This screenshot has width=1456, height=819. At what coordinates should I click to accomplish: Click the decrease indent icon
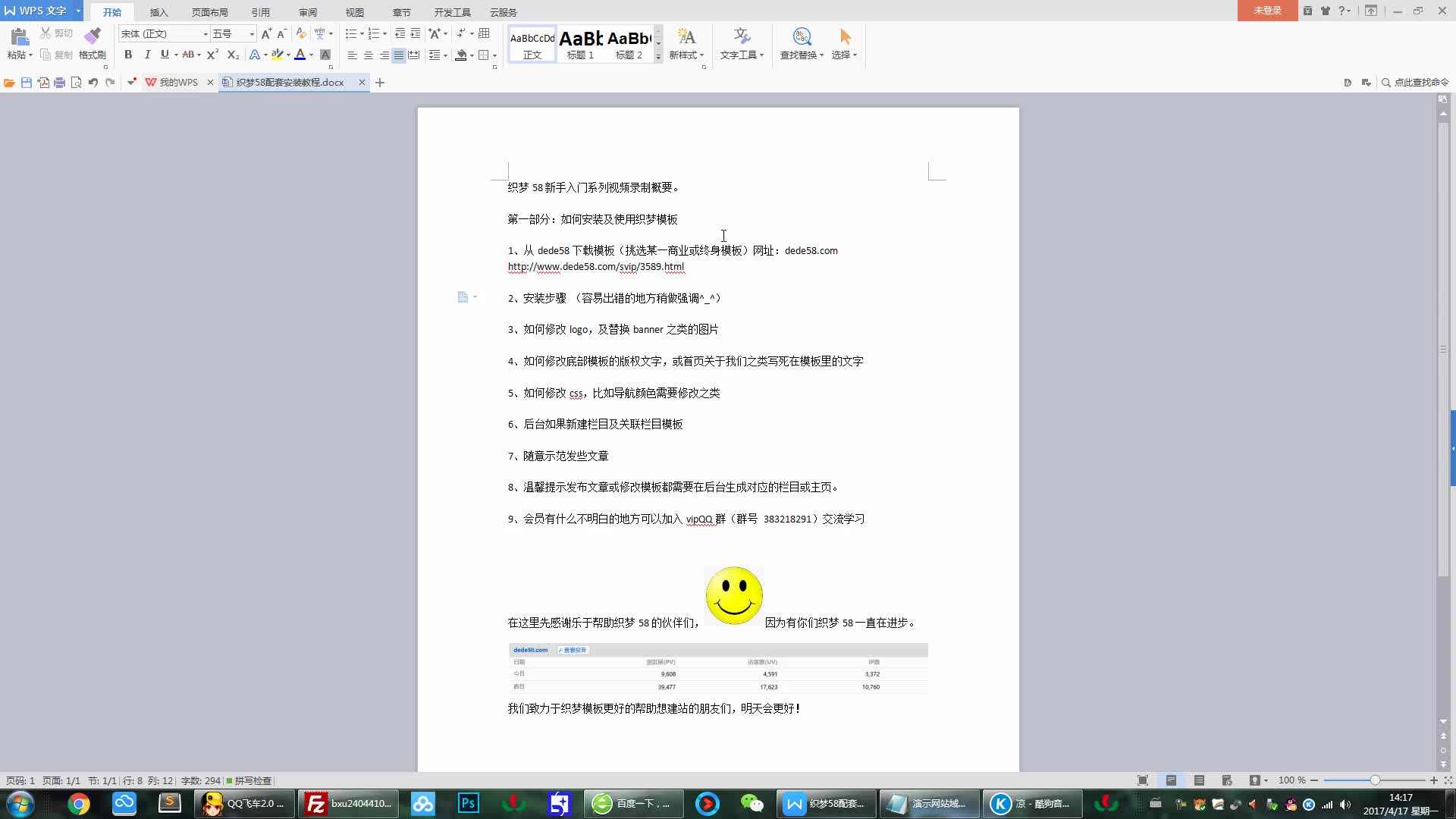coord(400,34)
